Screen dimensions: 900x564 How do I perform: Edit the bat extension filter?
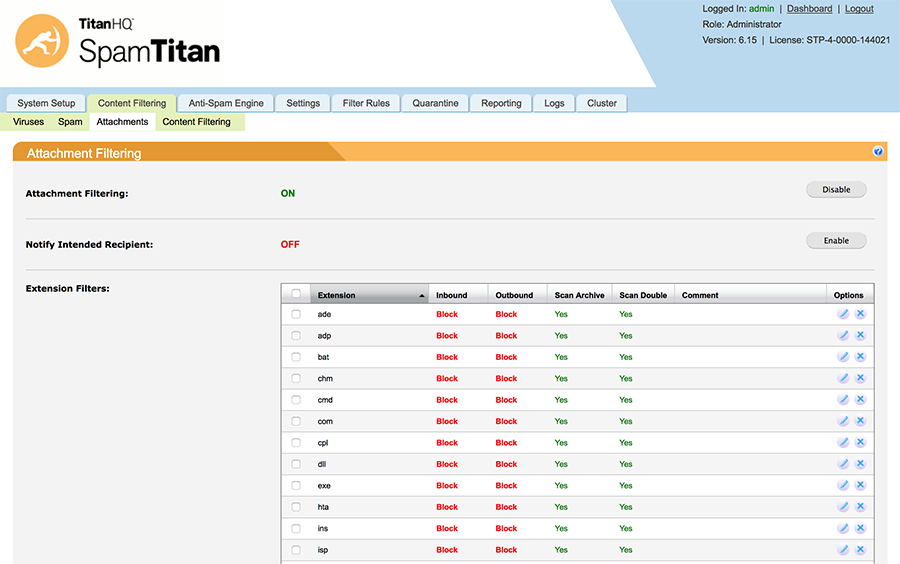point(843,357)
